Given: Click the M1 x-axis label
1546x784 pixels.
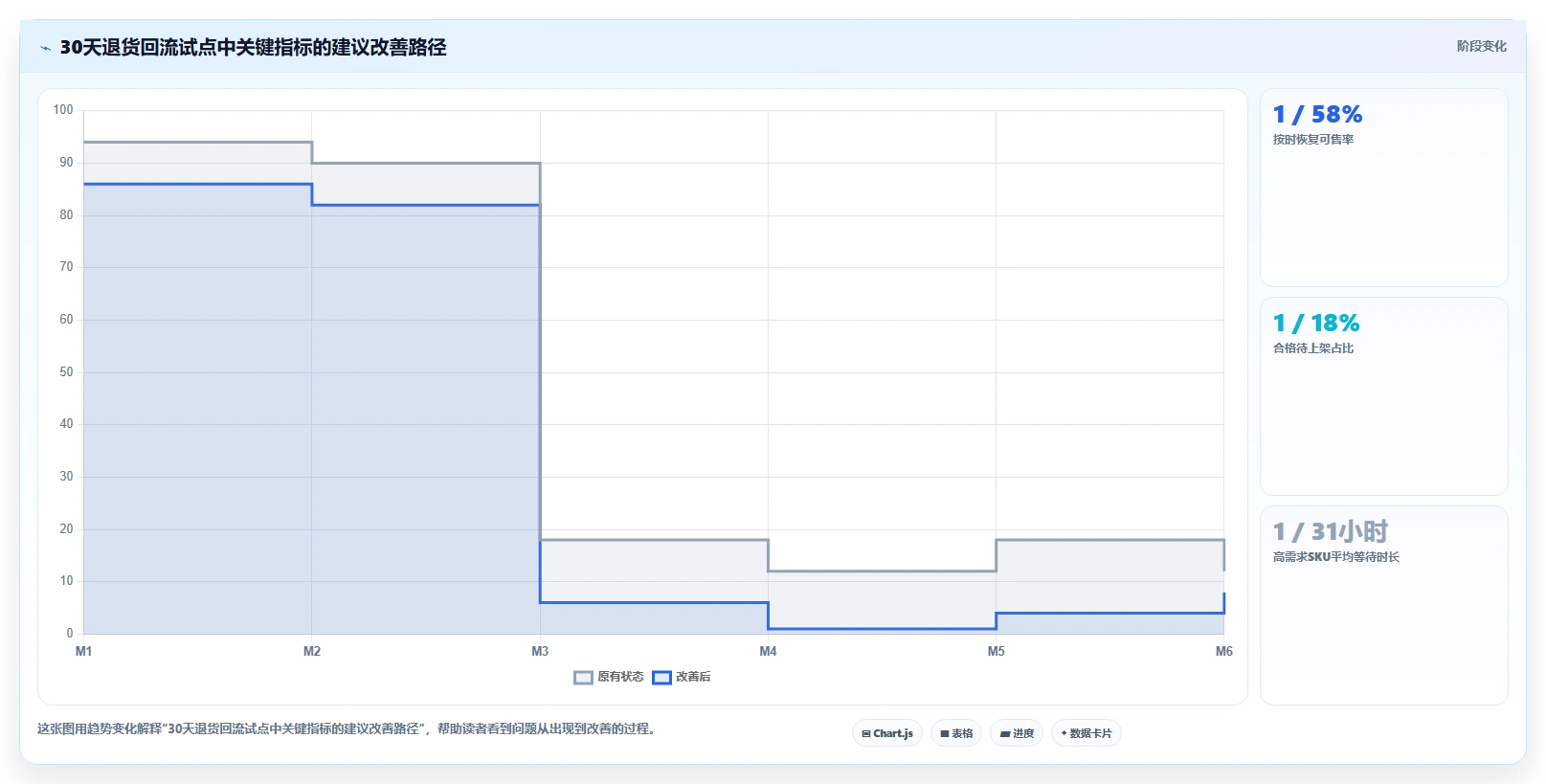Looking at the screenshot, I should (84, 651).
